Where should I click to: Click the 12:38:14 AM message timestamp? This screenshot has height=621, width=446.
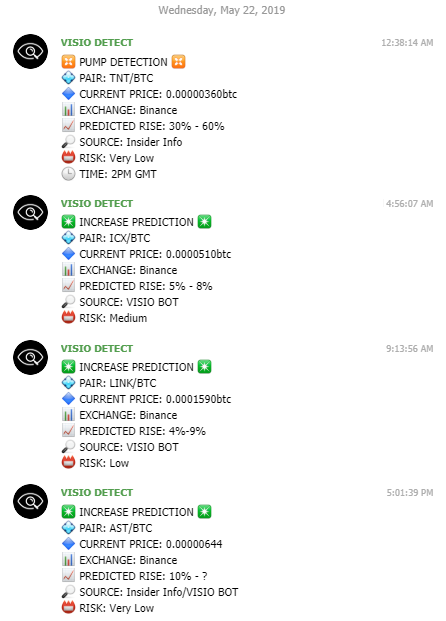tap(407, 43)
